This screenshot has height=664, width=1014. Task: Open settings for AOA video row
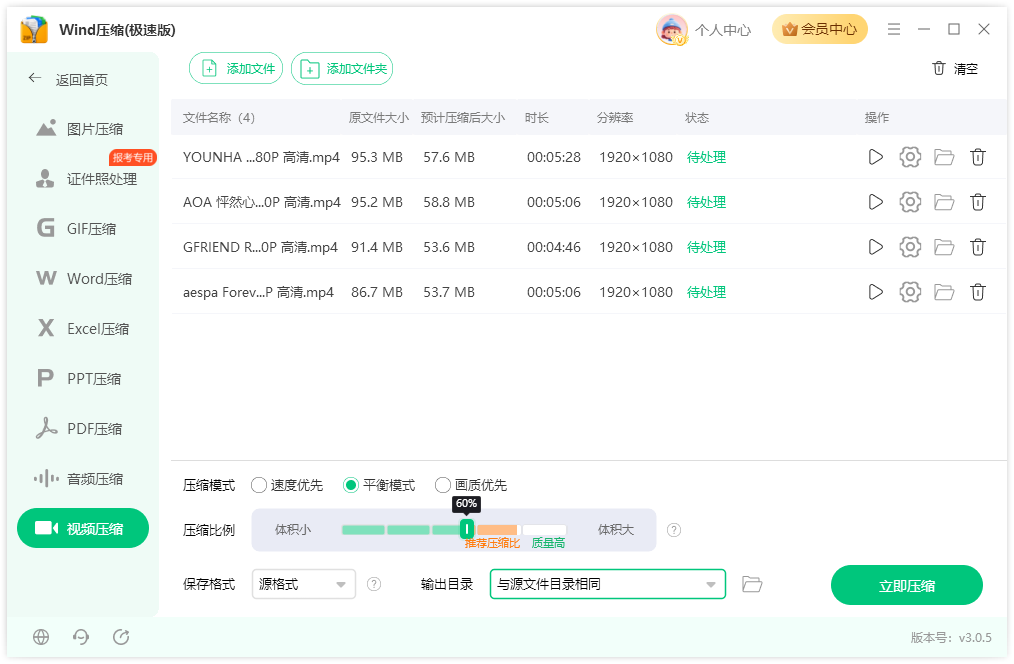click(910, 202)
